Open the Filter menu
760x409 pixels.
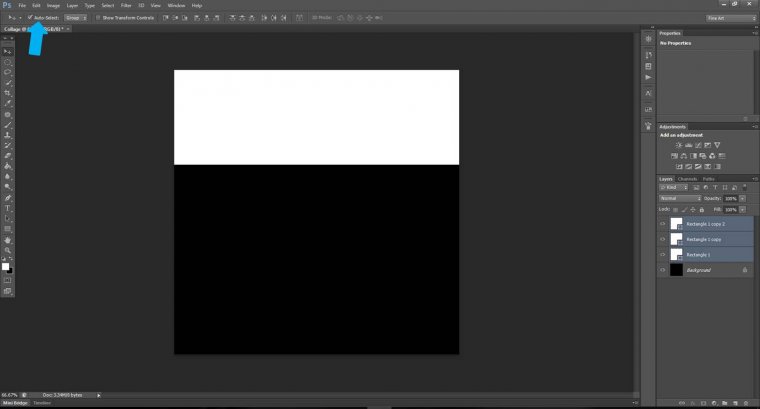[x=126, y=5]
